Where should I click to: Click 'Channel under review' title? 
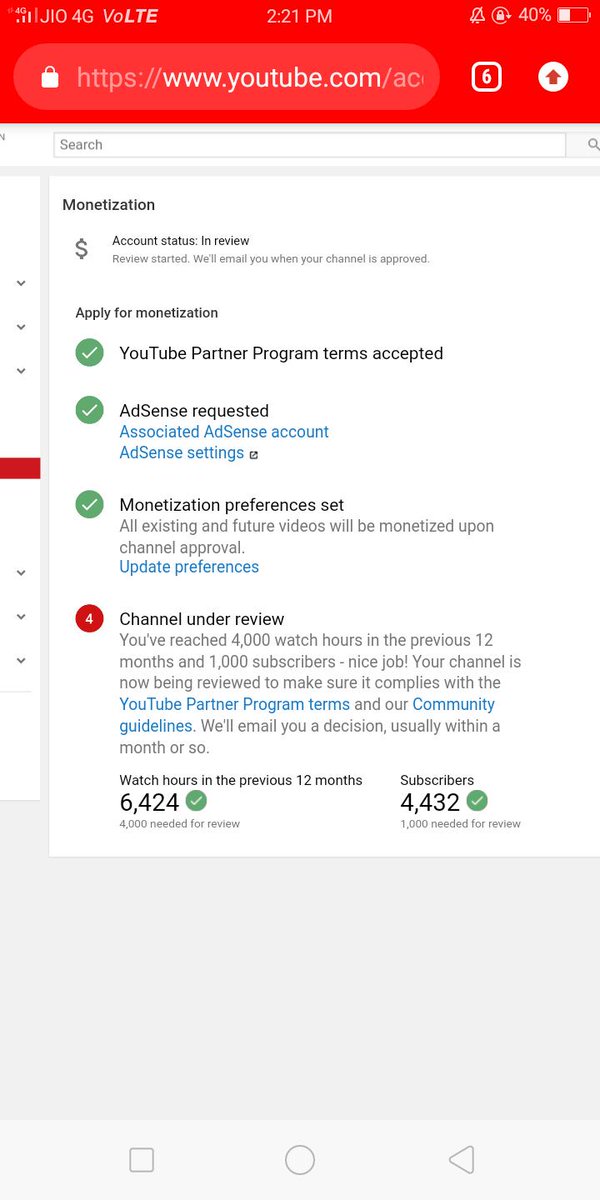coord(202,619)
